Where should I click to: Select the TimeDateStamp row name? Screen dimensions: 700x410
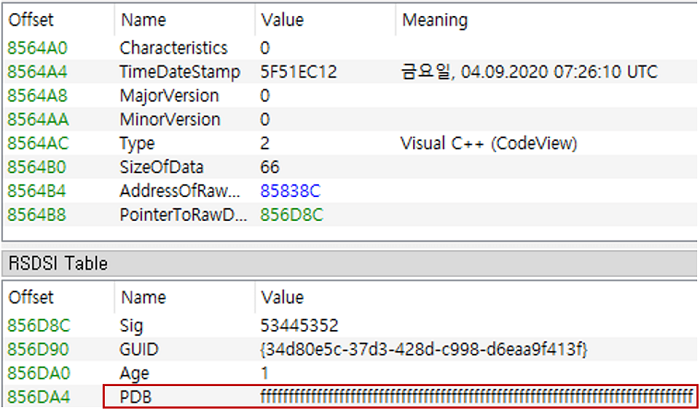tap(180, 72)
